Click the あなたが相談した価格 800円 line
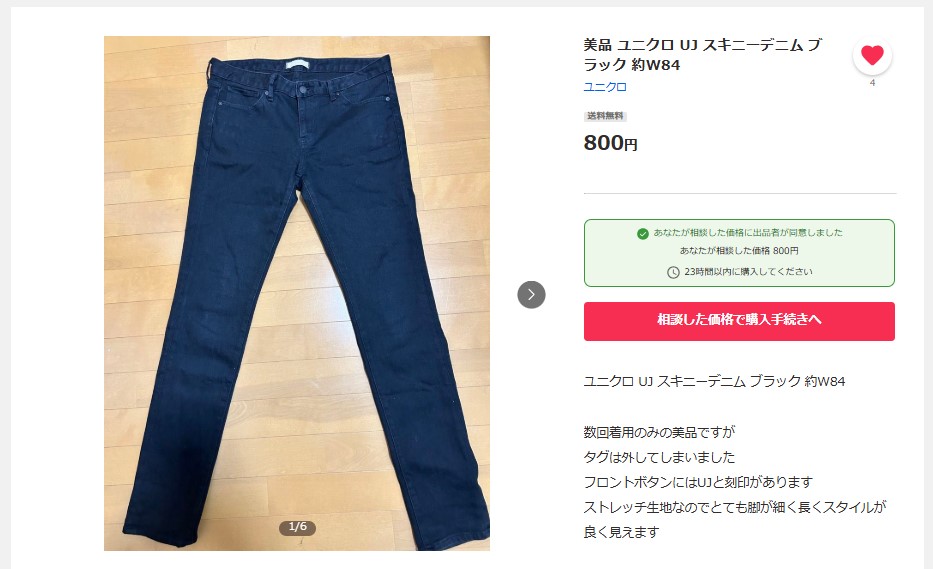The width and height of the screenshot is (933, 569). [739, 251]
